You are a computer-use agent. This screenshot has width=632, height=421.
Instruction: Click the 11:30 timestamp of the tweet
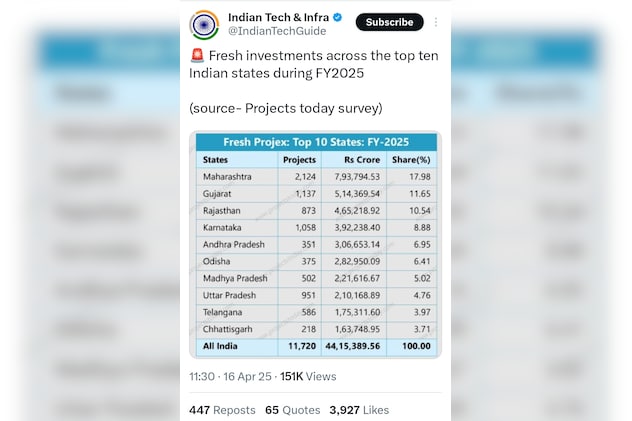coord(203,376)
